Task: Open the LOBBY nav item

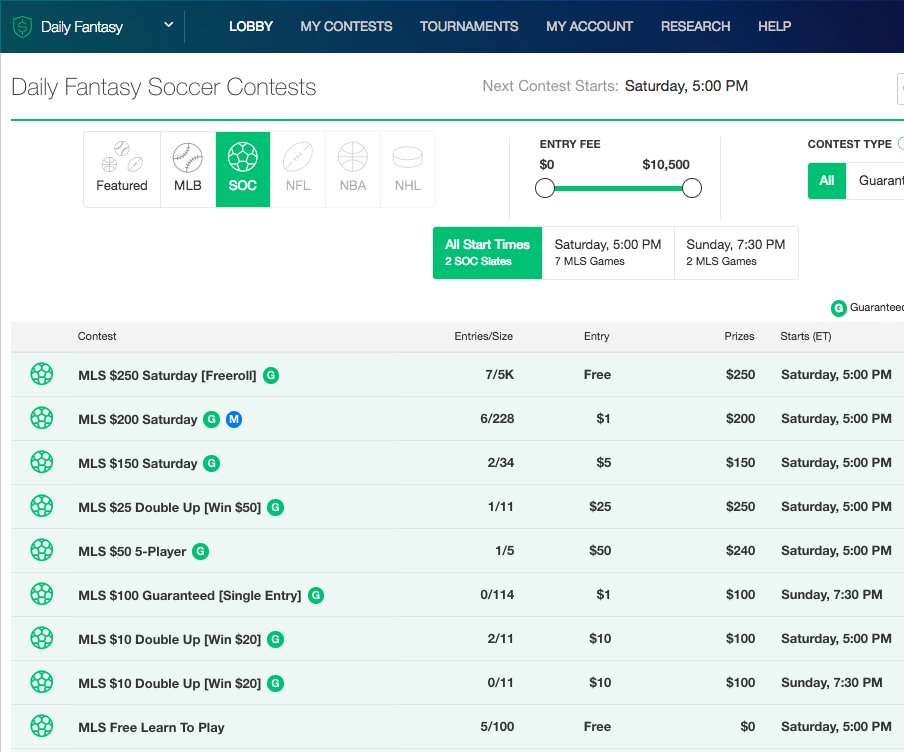Action: (251, 27)
